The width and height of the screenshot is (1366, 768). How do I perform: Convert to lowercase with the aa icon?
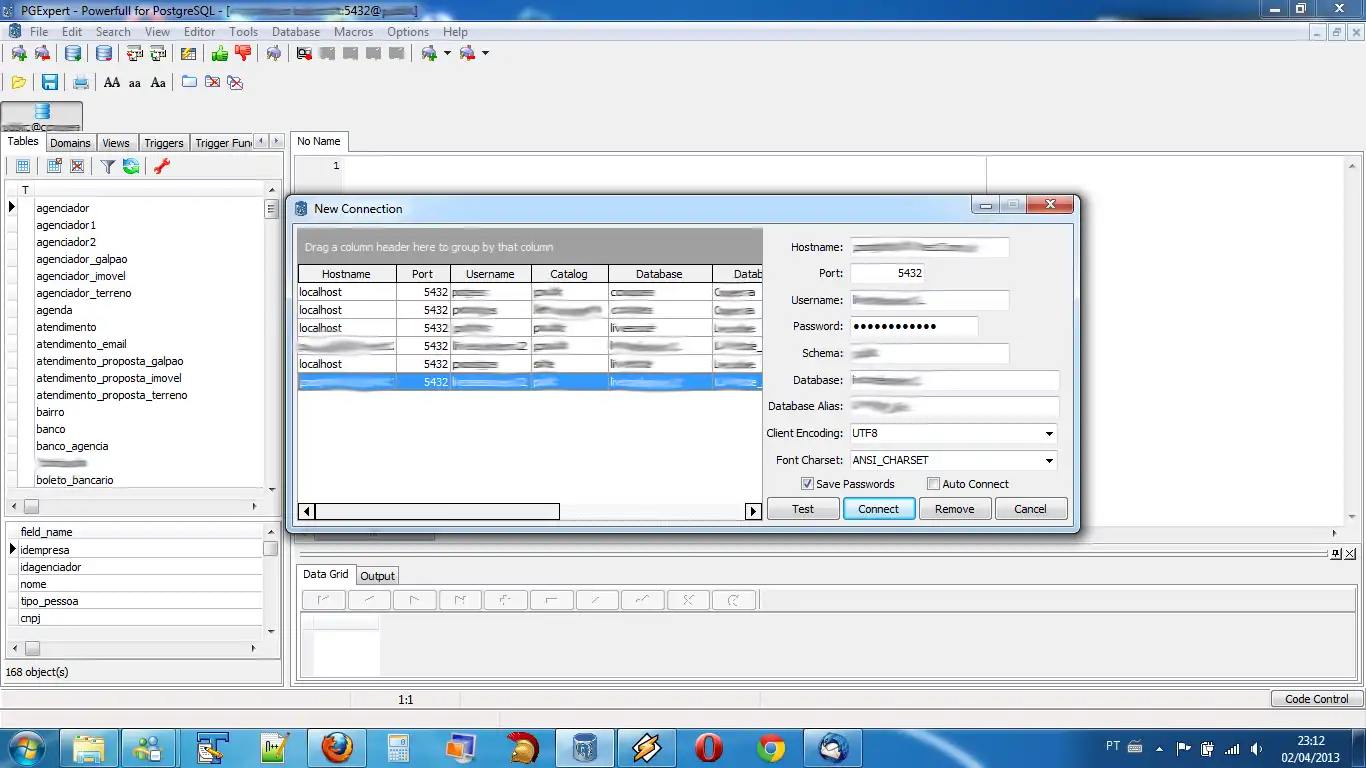[135, 83]
